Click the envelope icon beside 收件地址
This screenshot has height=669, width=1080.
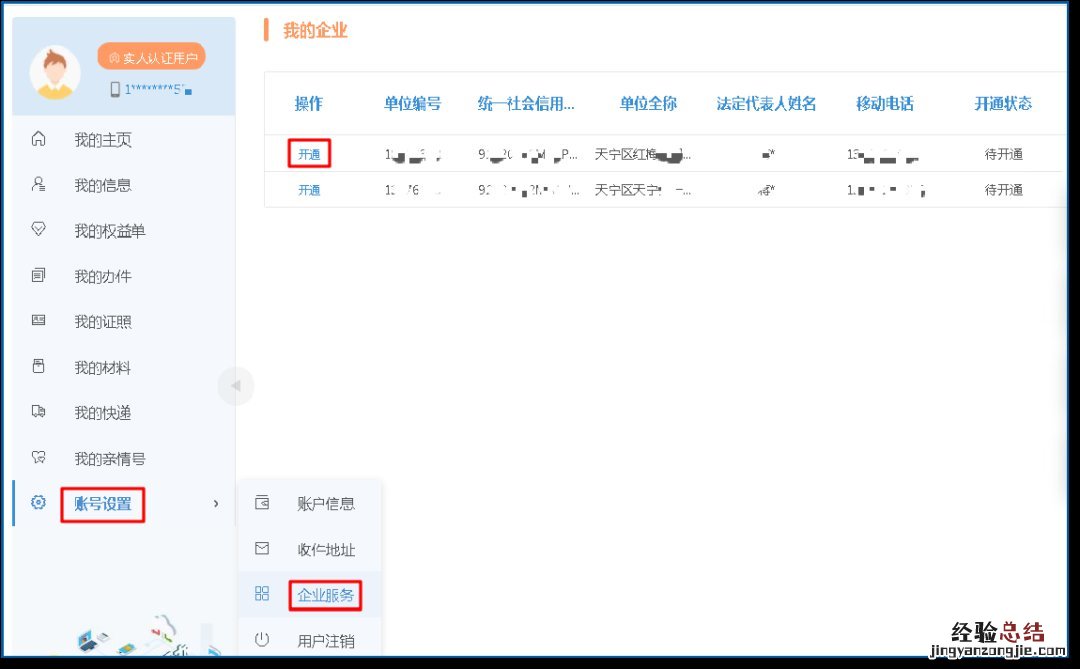(262, 548)
